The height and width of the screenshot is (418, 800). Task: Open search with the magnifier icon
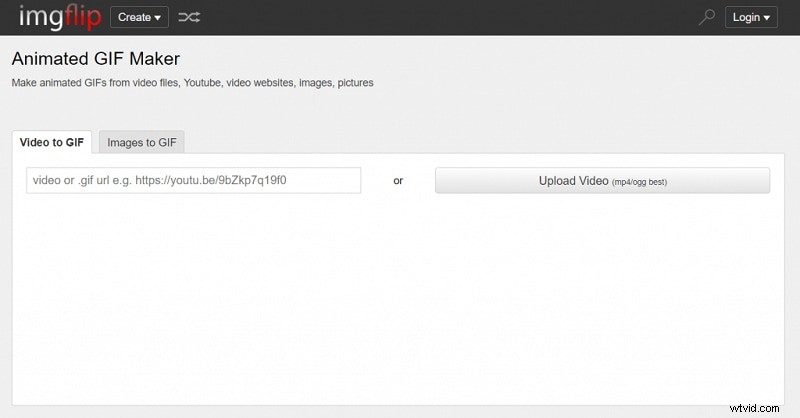click(x=707, y=17)
